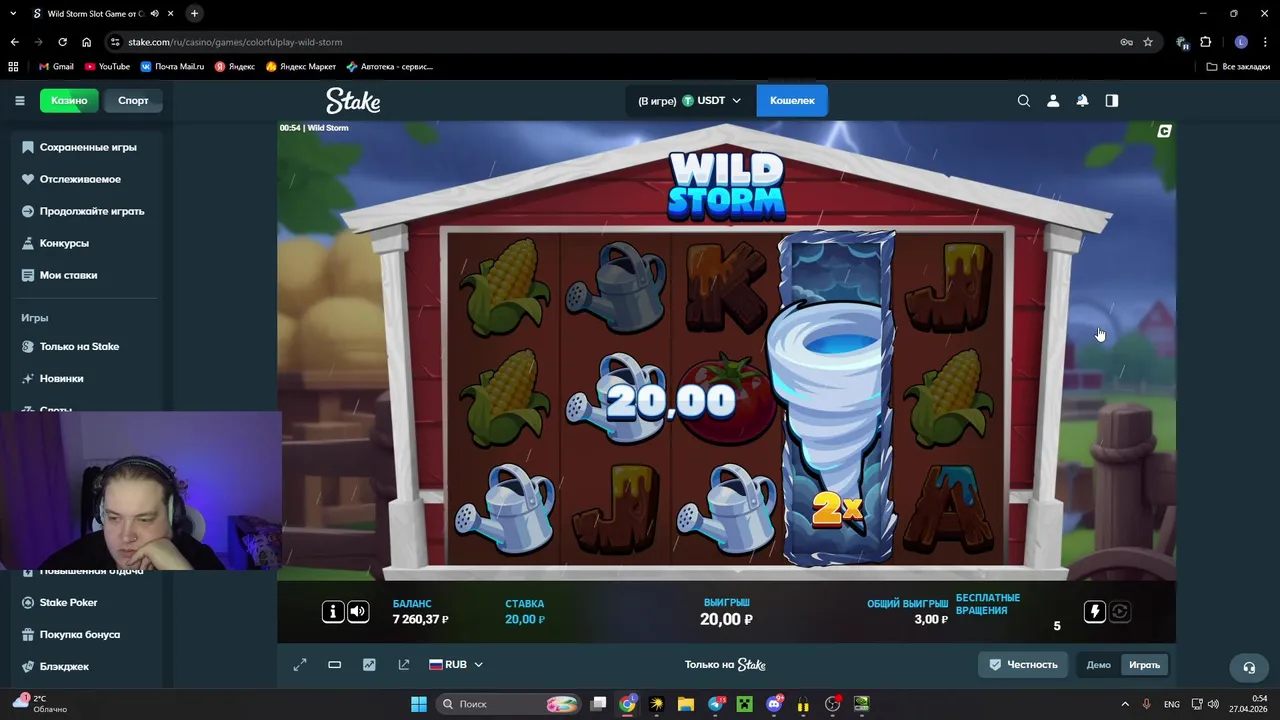This screenshot has width=1280, height=720.
Task: Open the Честность fairness button
Action: coord(1023,665)
